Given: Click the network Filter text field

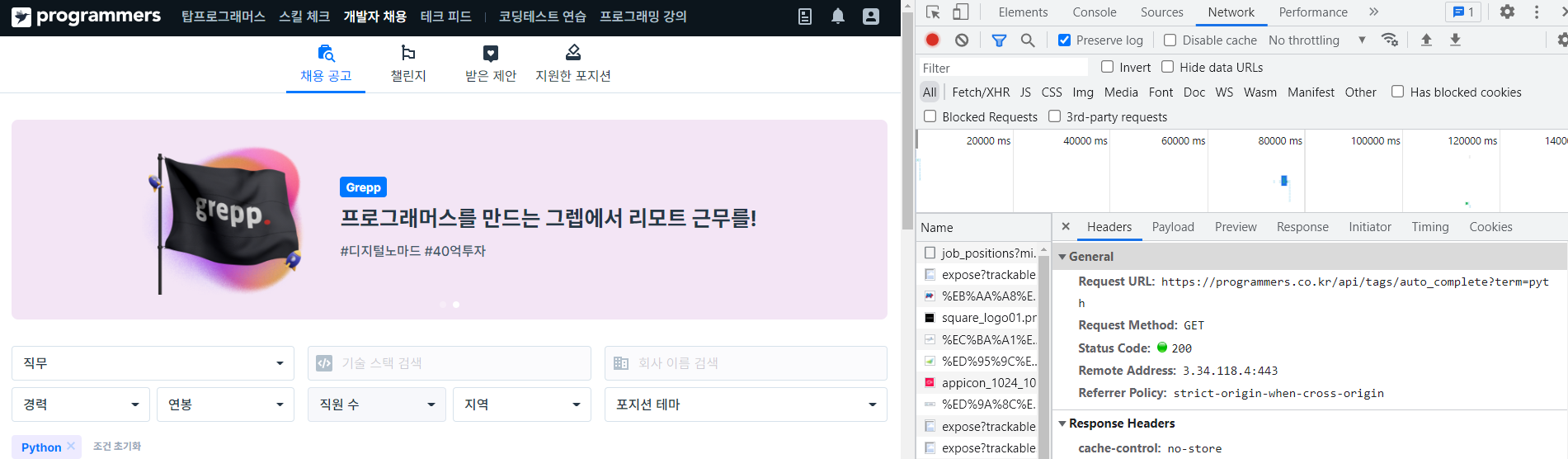Looking at the screenshot, I should [x=1003, y=68].
